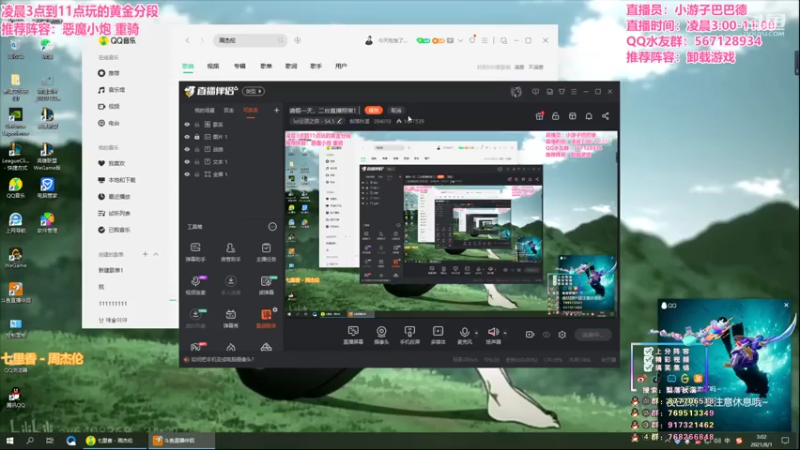This screenshot has width=800, height=450.
Task: Click 取消 button beside stream title
Action: (x=396, y=110)
